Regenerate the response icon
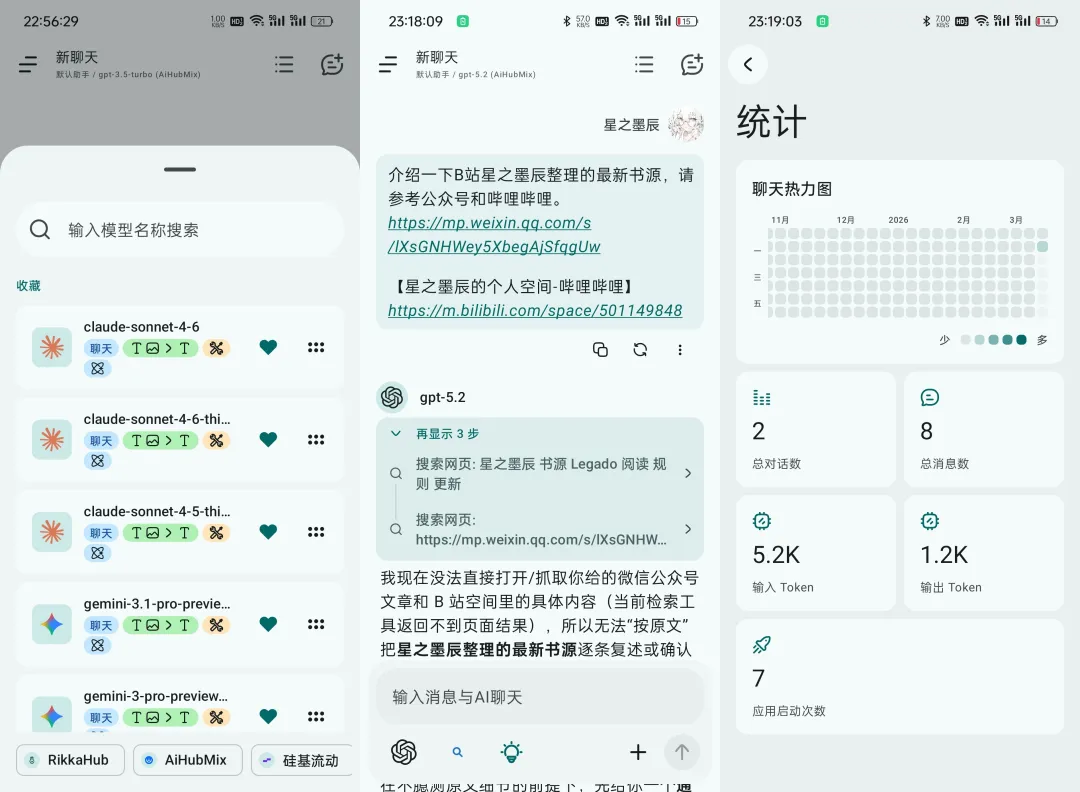This screenshot has width=1080, height=792. tap(641, 350)
